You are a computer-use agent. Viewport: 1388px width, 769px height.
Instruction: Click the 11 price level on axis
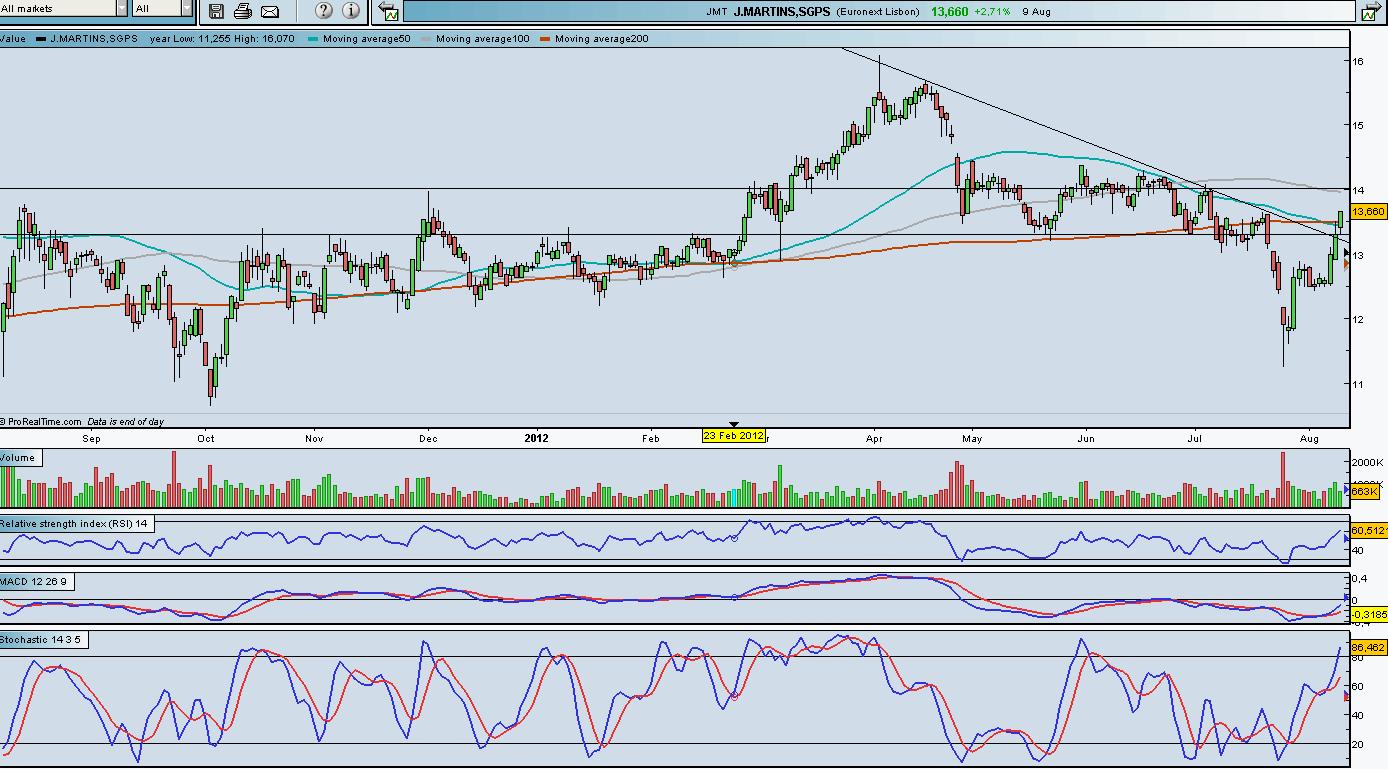1359,384
